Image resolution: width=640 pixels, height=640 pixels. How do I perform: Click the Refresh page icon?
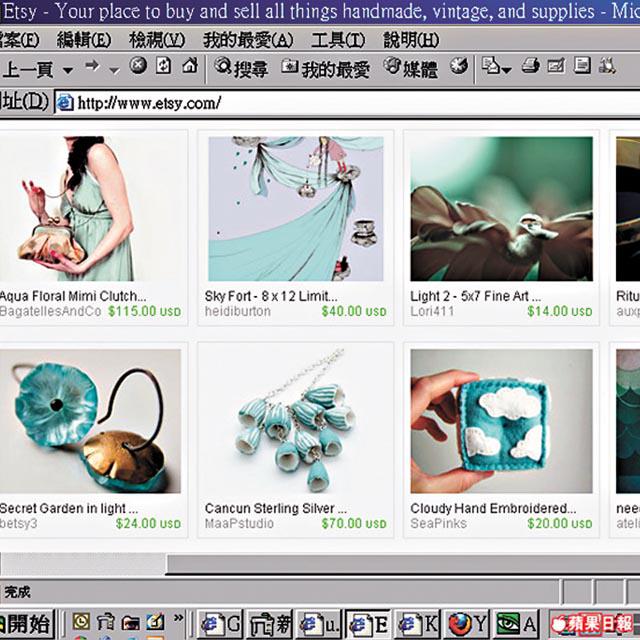164,65
